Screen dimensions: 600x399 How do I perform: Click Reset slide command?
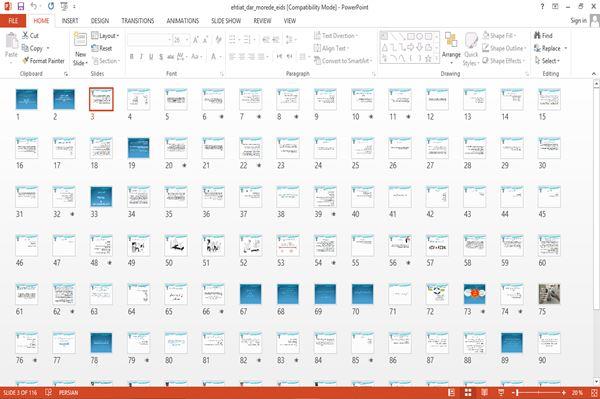pyautogui.click(x=102, y=48)
